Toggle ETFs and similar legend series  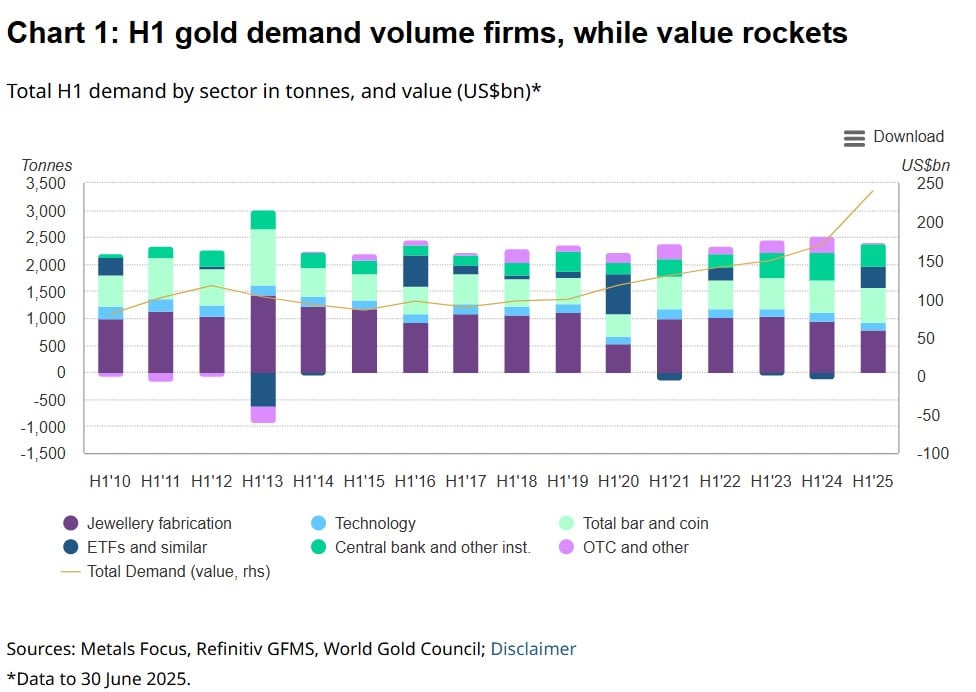coord(135,547)
